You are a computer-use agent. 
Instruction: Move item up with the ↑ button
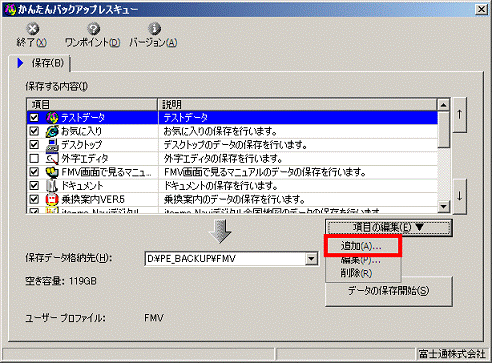tap(460, 115)
